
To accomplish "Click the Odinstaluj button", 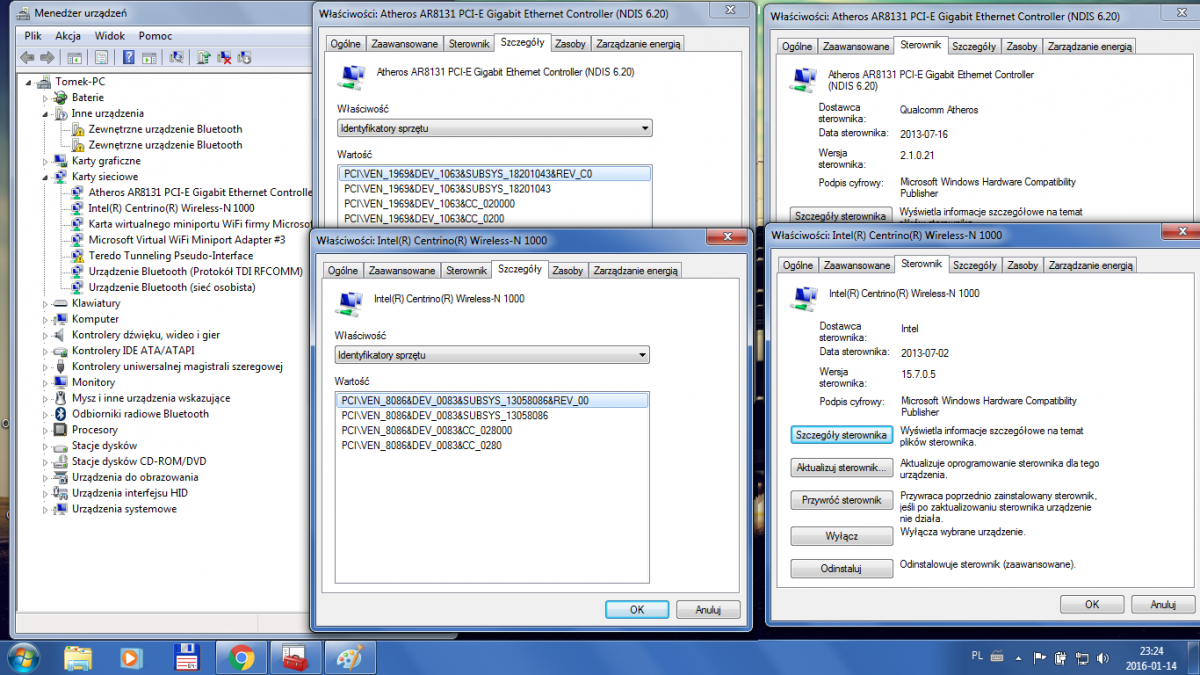I will (841, 569).
